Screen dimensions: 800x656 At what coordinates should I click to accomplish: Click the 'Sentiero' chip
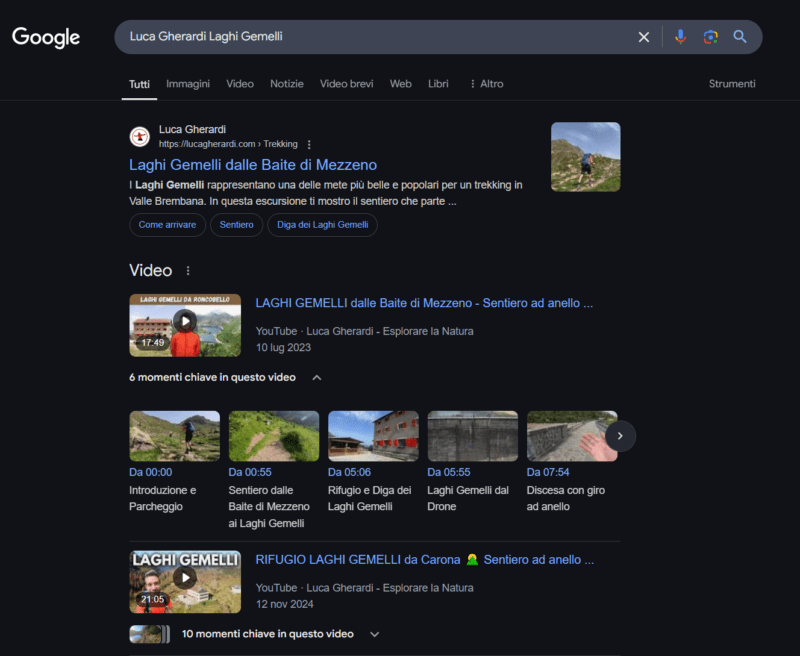coord(236,225)
